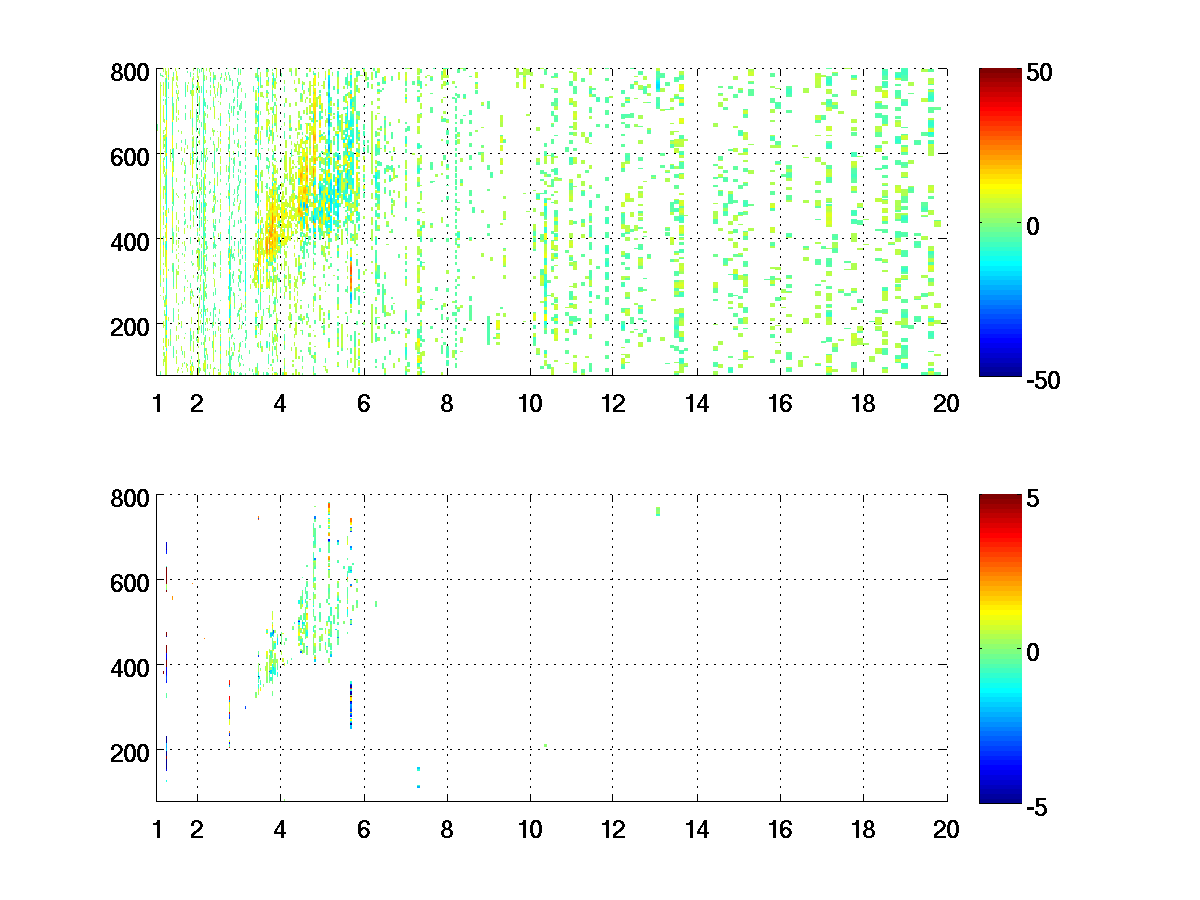Click the '400' y-axis tick of top plot
Viewport: 1200px width, 900px height.
(x=130, y=241)
